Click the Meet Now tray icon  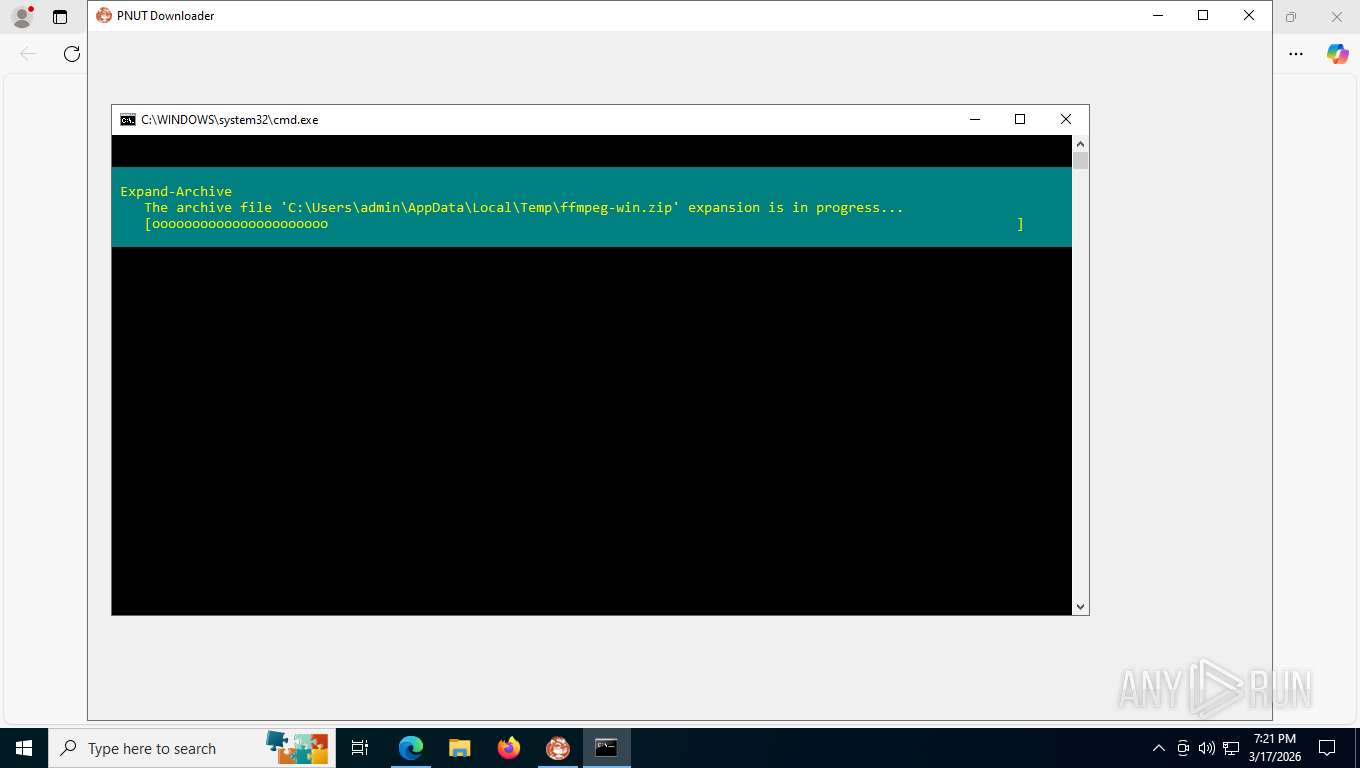click(x=1183, y=748)
